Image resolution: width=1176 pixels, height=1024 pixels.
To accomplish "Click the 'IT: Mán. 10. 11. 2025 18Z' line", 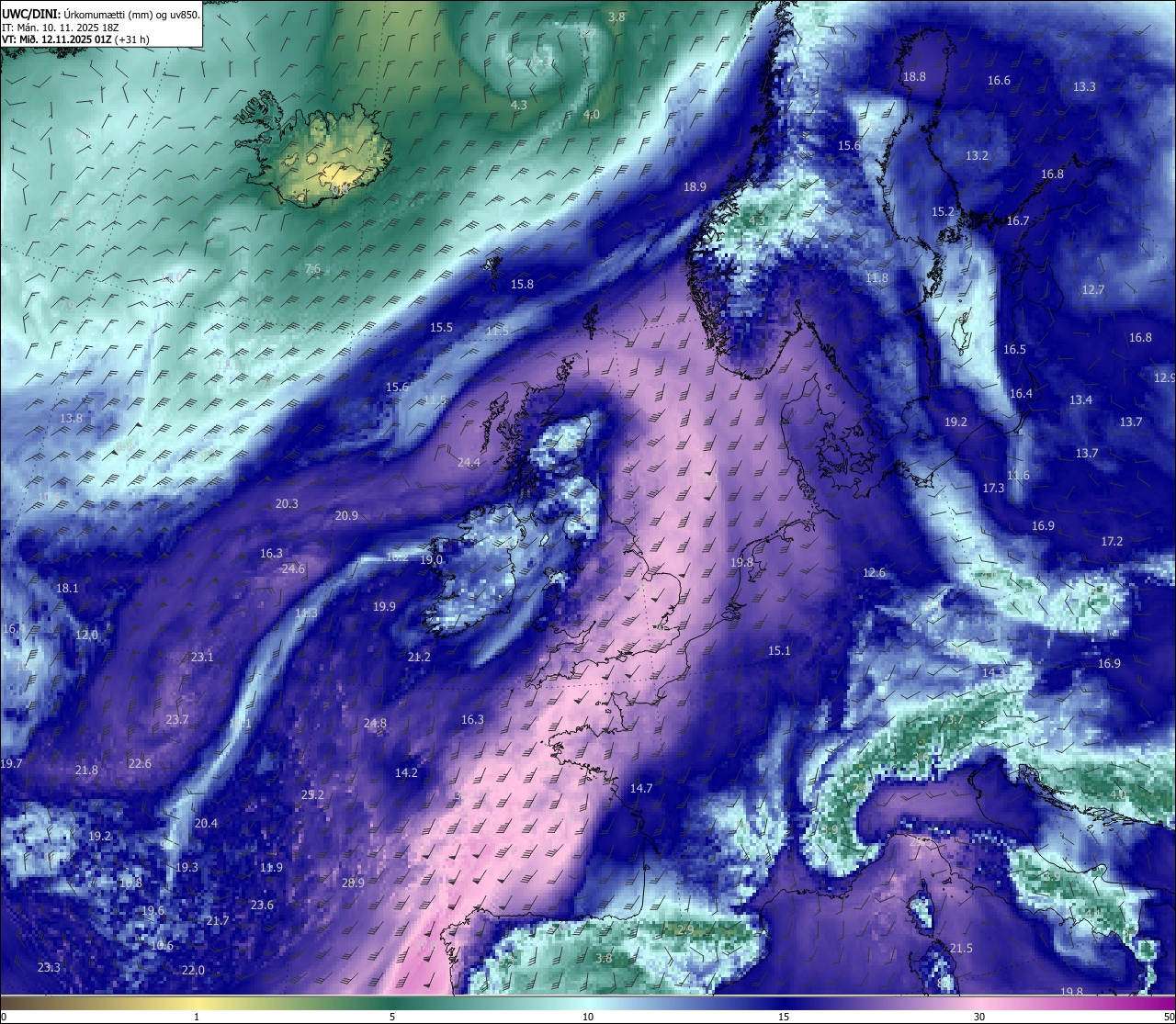I will pyautogui.click(x=60, y=28).
